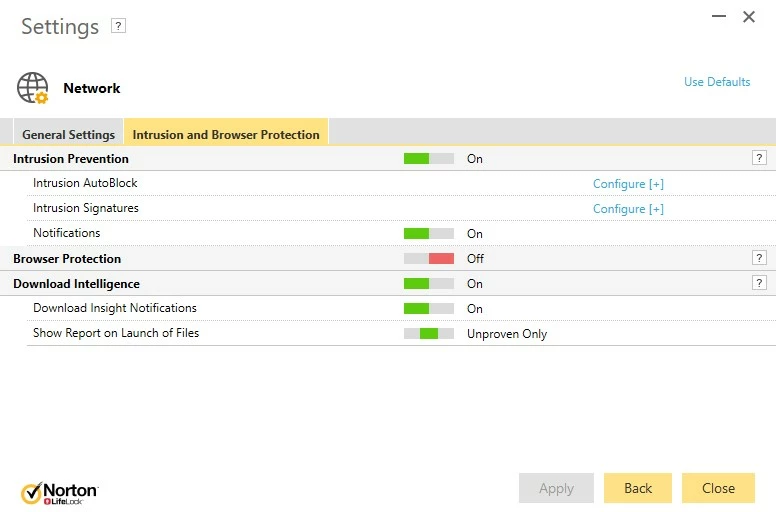Click the Network section title

click(92, 88)
